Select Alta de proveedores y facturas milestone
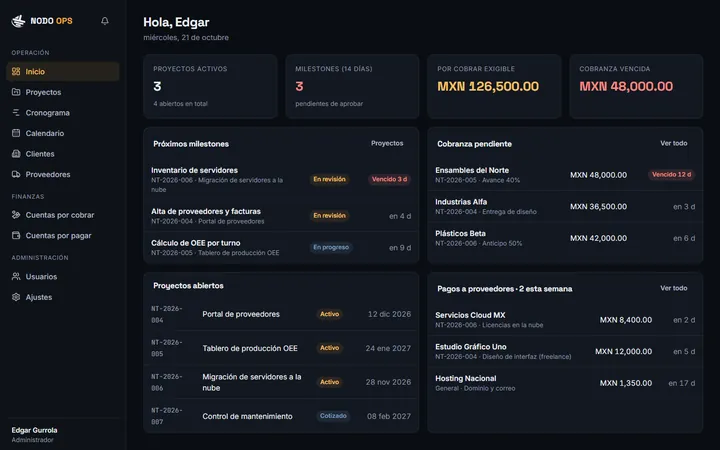 pyautogui.click(x=281, y=215)
